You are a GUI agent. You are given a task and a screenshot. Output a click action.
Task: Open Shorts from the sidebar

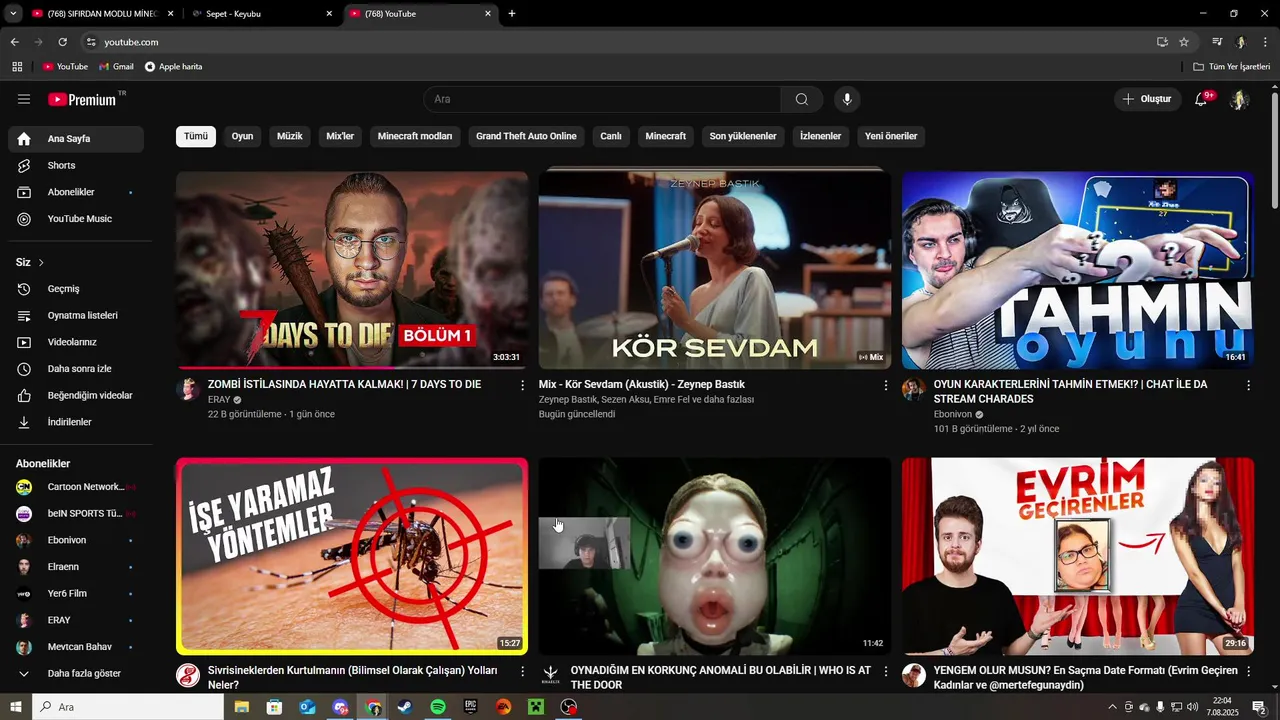(76, 165)
